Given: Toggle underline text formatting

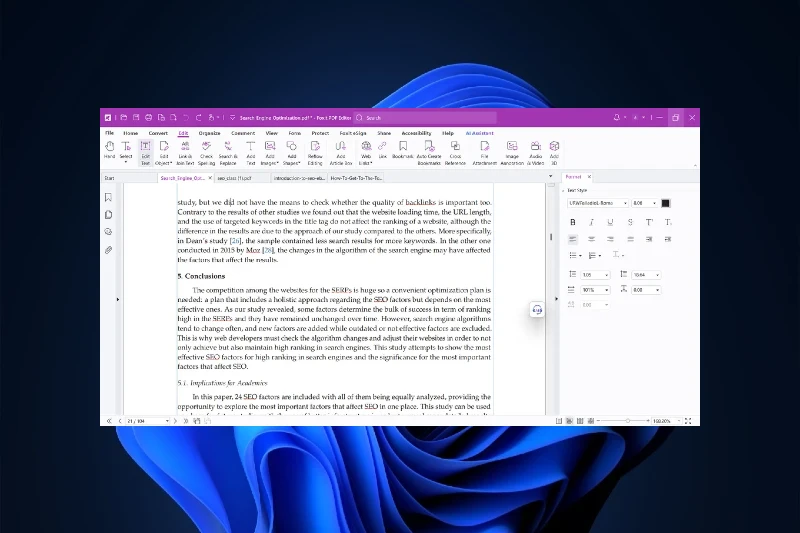Looking at the screenshot, I should pos(610,222).
